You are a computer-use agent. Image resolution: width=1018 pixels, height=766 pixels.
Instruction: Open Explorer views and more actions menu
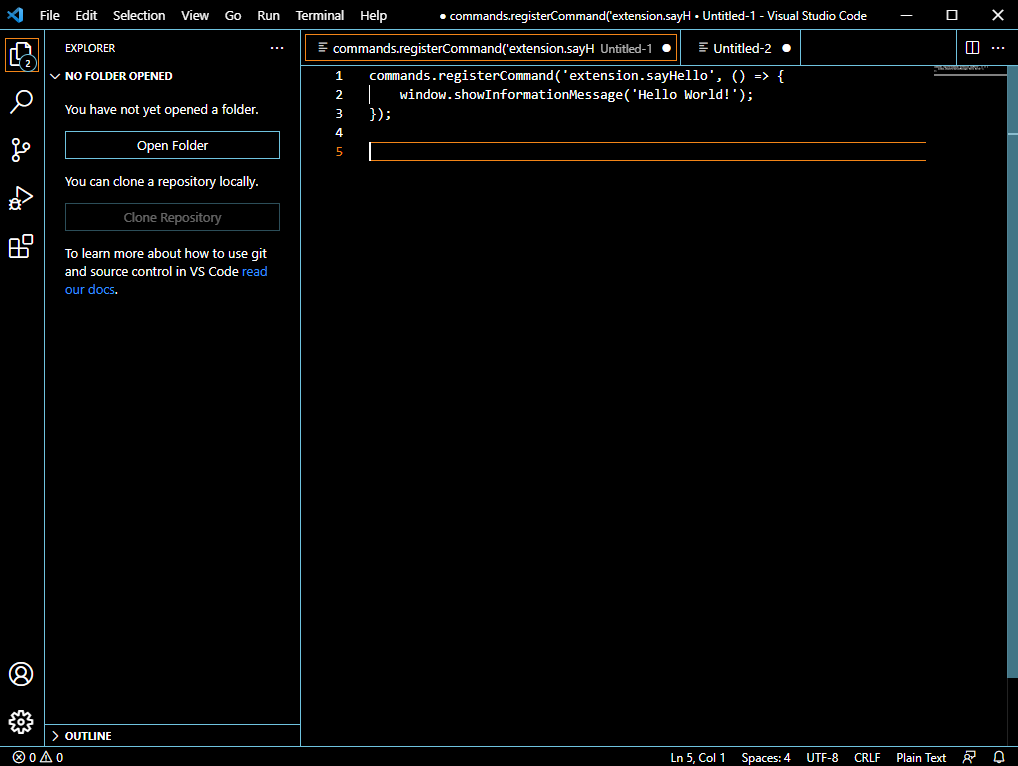click(x=277, y=48)
